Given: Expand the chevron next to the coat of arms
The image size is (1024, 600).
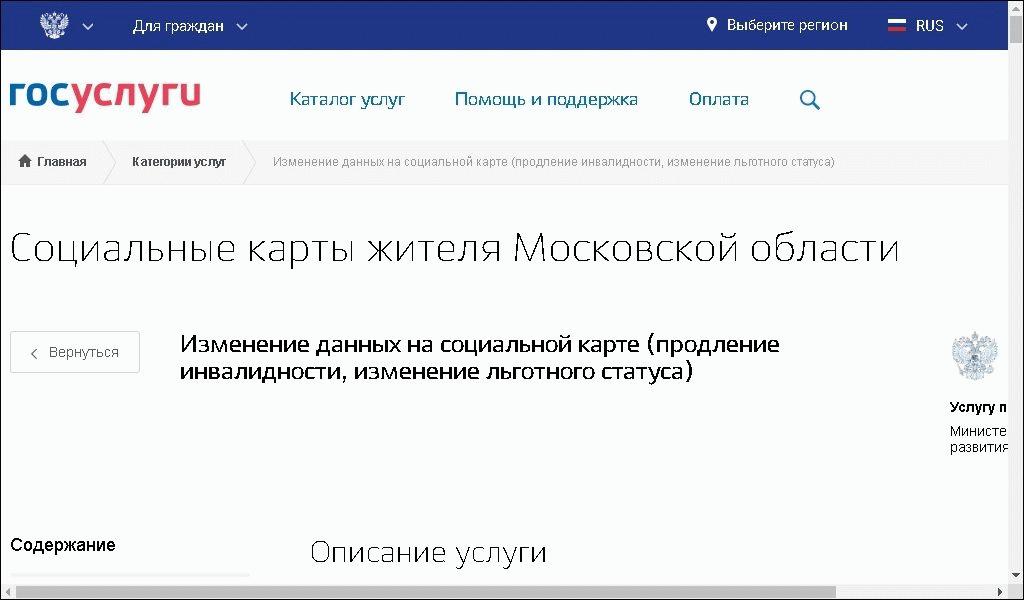Looking at the screenshot, I should click(88, 27).
